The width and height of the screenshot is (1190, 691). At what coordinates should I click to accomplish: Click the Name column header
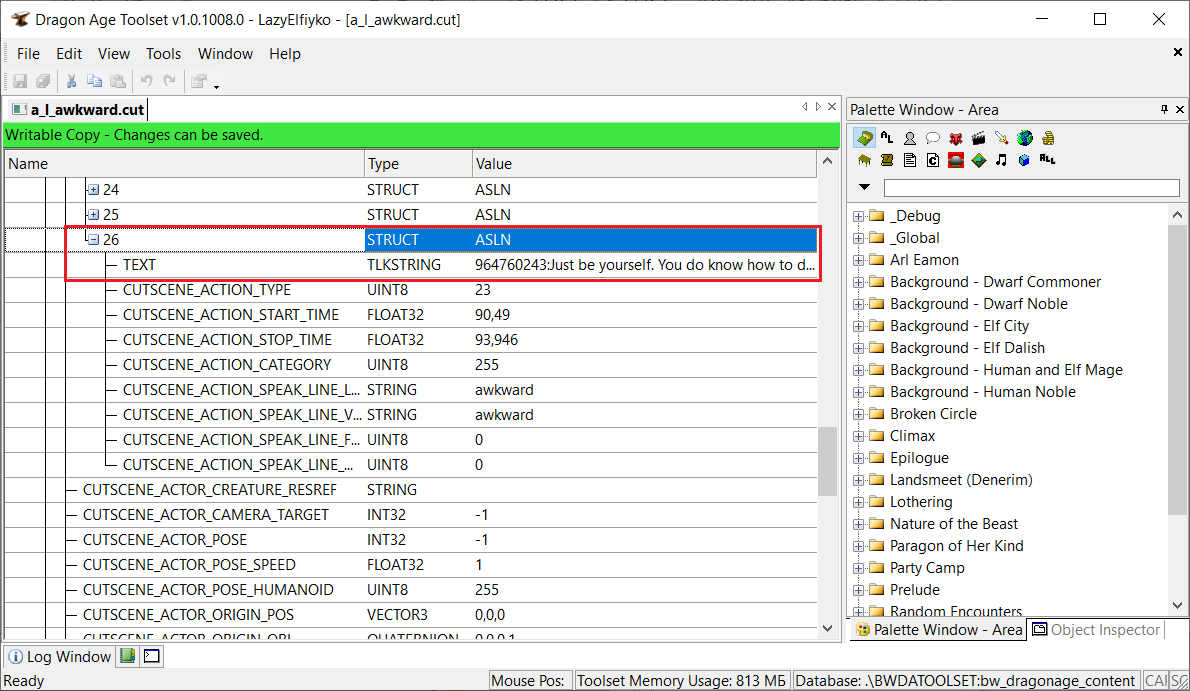(x=184, y=164)
